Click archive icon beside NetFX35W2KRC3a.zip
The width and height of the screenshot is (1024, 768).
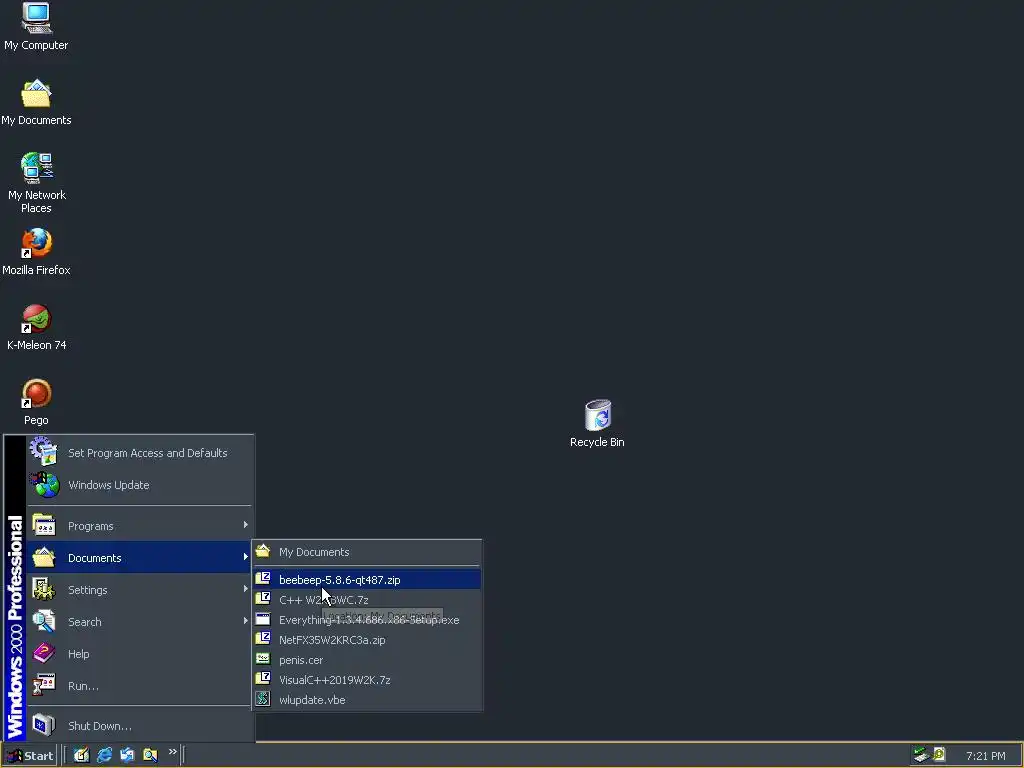[263, 638]
